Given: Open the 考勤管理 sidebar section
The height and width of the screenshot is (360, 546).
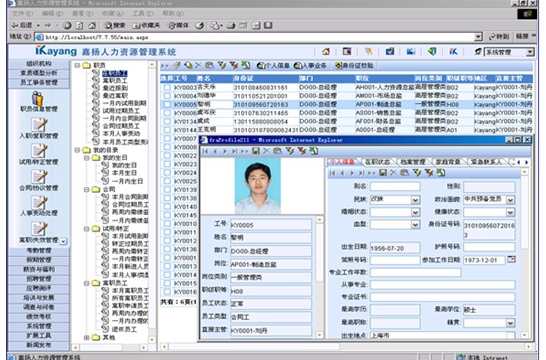Looking at the screenshot, I should (x=39, y=250).
